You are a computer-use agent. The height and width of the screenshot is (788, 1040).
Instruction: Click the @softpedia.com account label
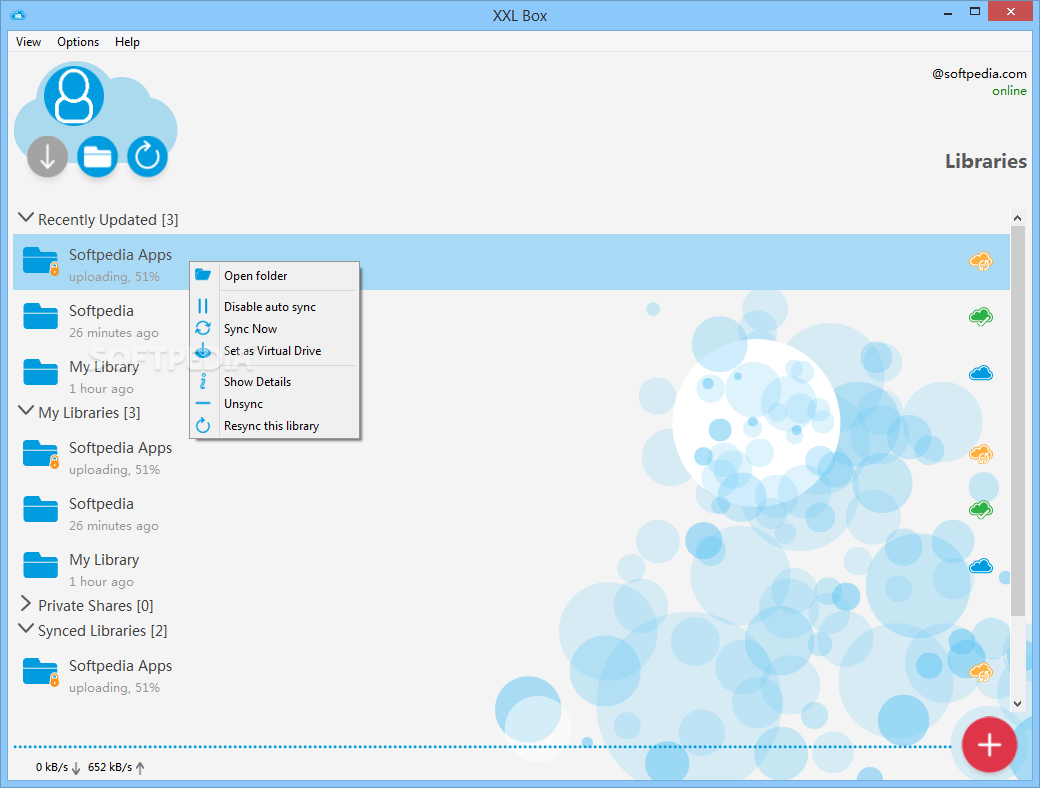[979, 74]
